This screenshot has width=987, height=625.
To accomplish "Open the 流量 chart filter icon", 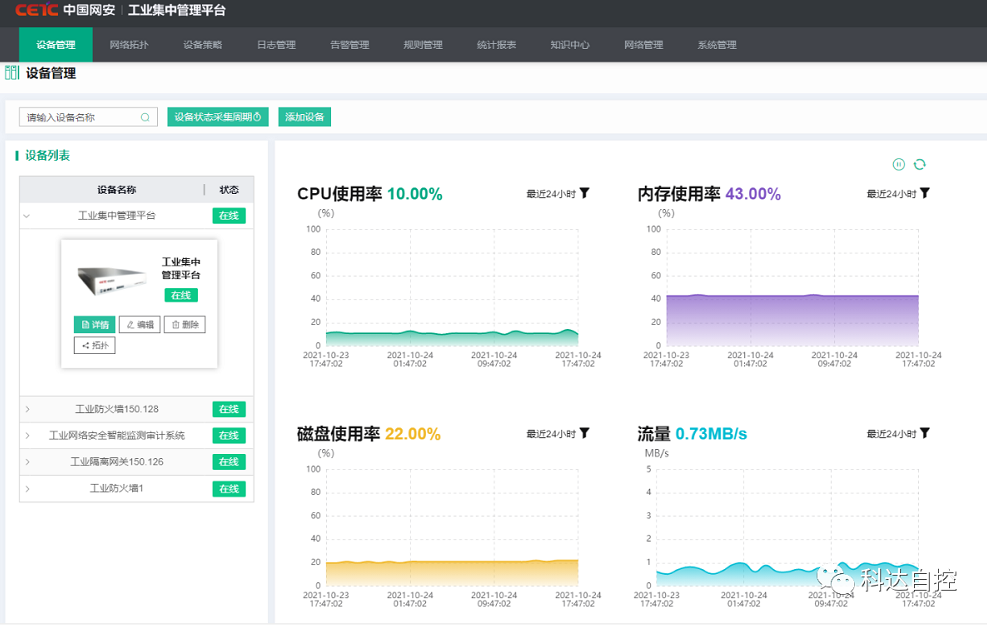I will coord(923,433).
